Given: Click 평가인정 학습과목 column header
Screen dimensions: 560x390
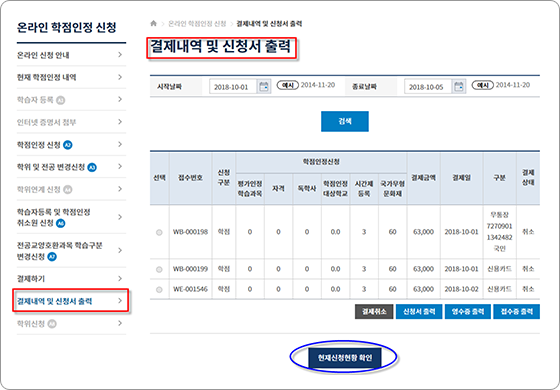Looking at the screenshot, I should 250,189.
